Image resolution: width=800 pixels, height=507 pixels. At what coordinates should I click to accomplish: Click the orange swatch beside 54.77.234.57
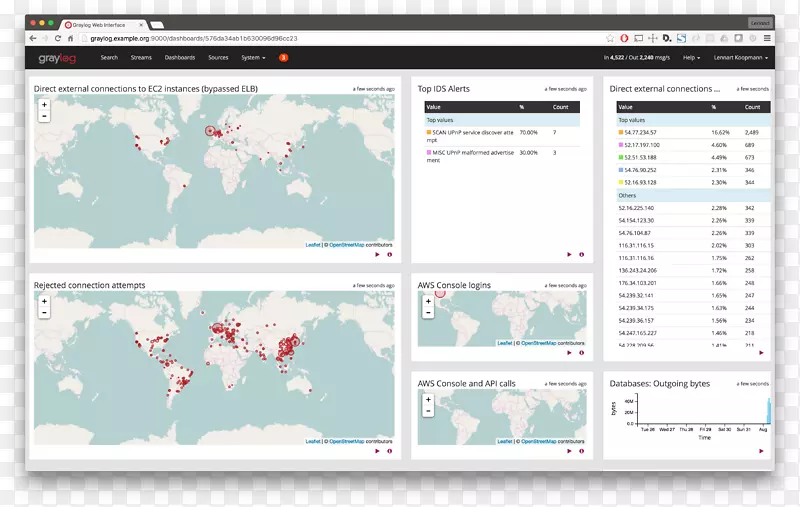(x=621, y=132)
